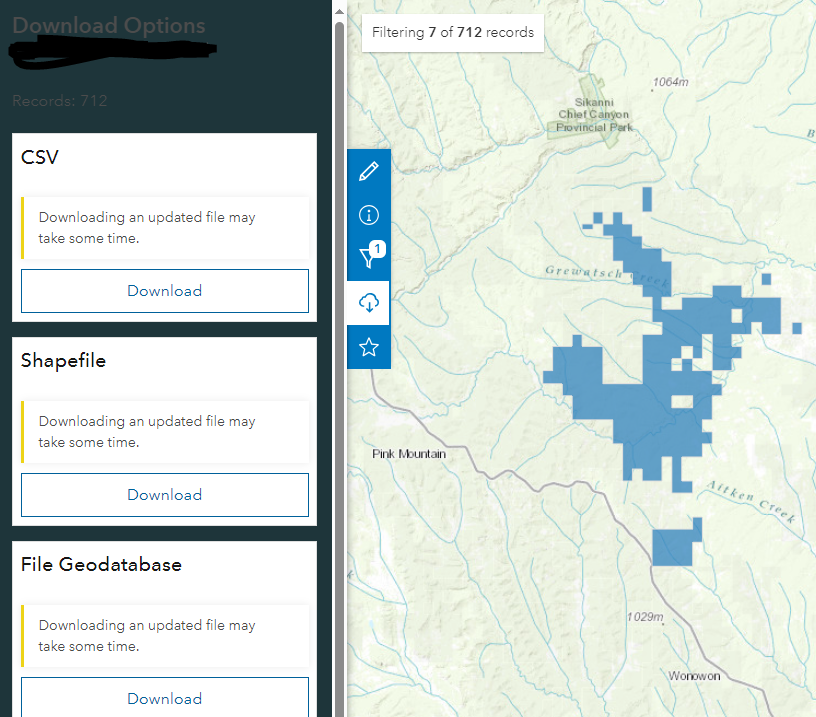Viewport: 816px width, 717px height.
Task: Select the Shapefile section header
Action: (x=63, y=360)
